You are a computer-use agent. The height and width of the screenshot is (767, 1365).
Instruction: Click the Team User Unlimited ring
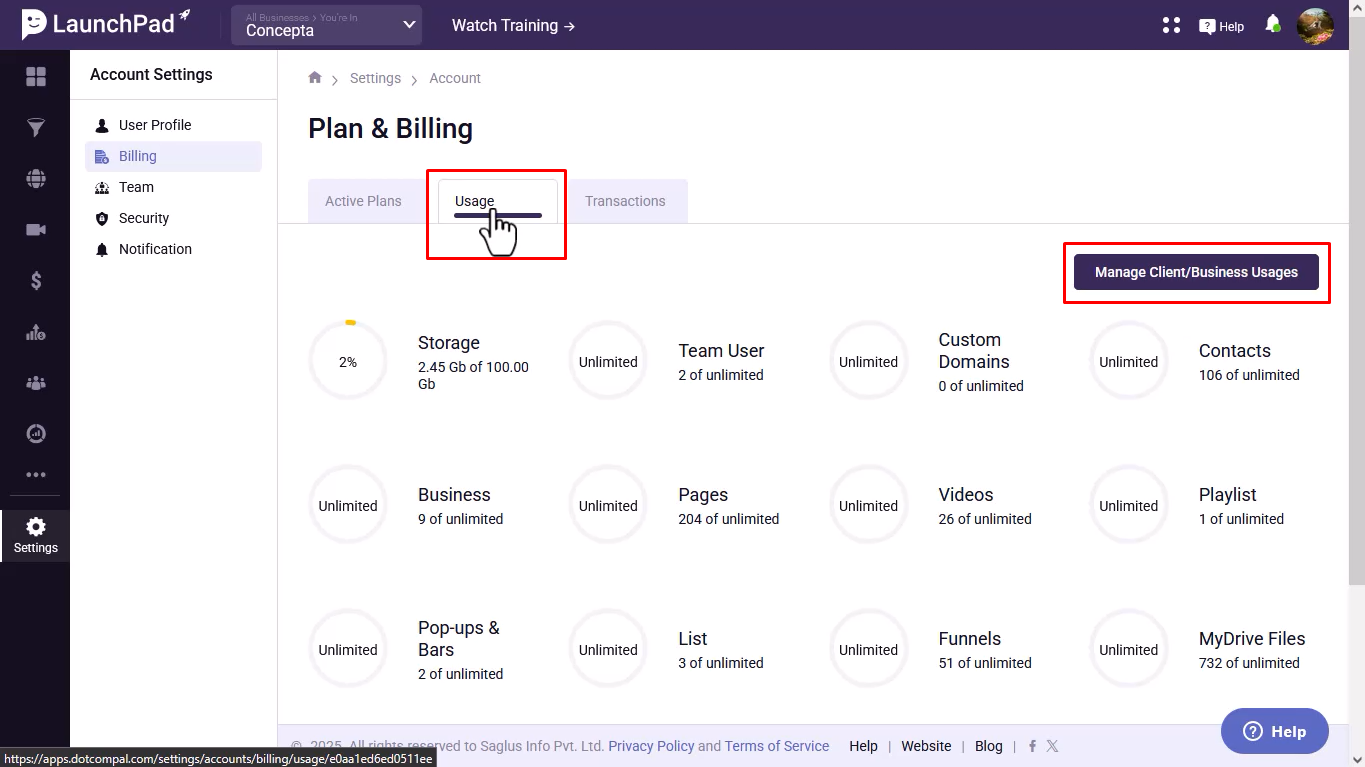[608, 362]
